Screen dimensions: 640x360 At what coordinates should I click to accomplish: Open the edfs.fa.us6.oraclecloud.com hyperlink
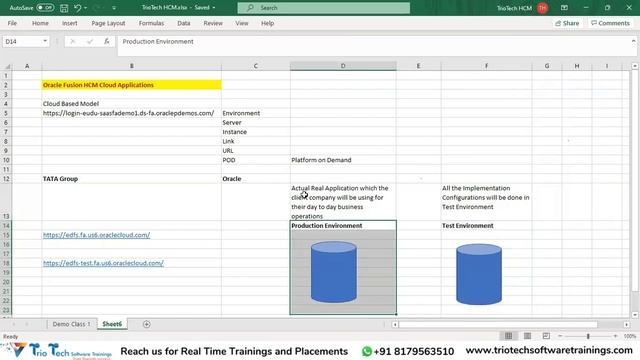pos(96,235)
